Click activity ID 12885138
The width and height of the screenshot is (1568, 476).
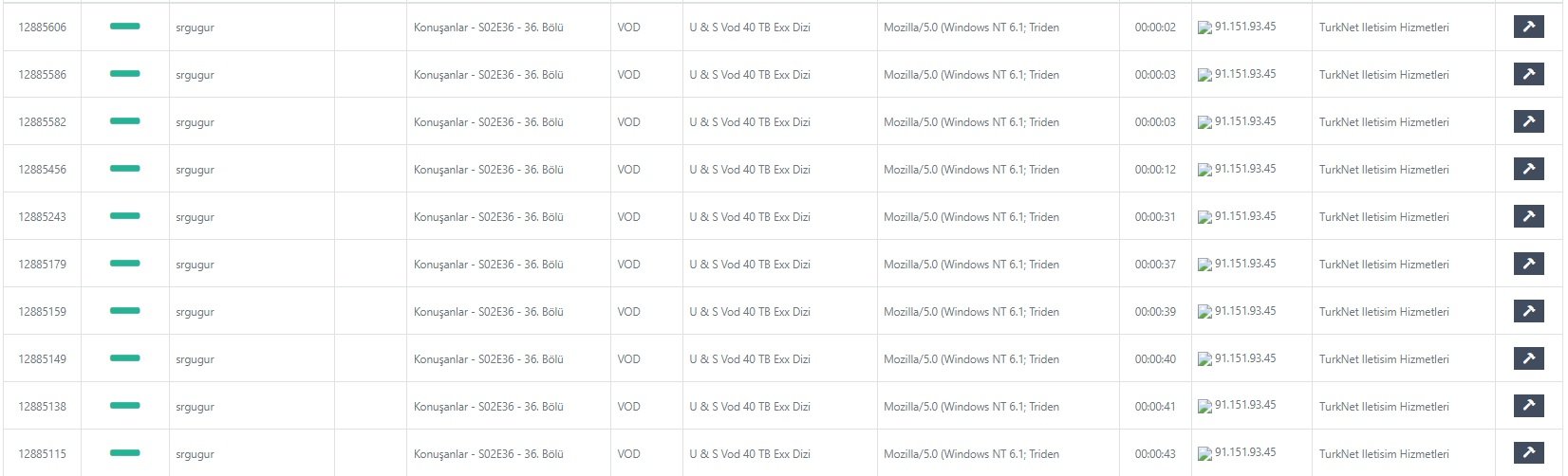pos(43,407)
